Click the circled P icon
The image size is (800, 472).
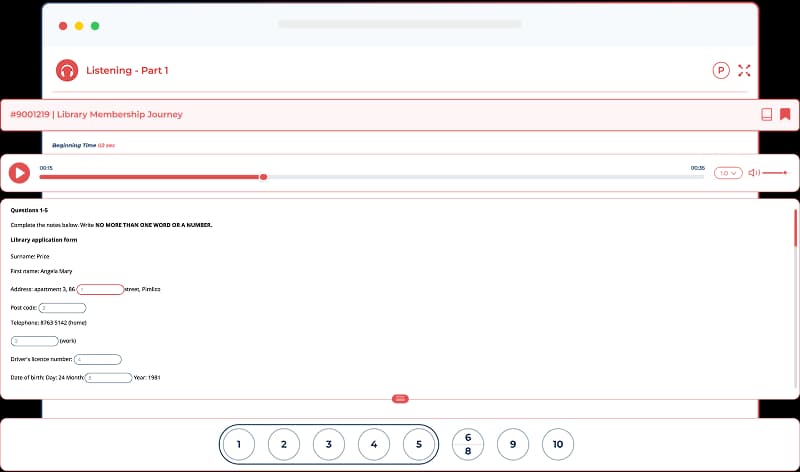click(x=721, y=70)
